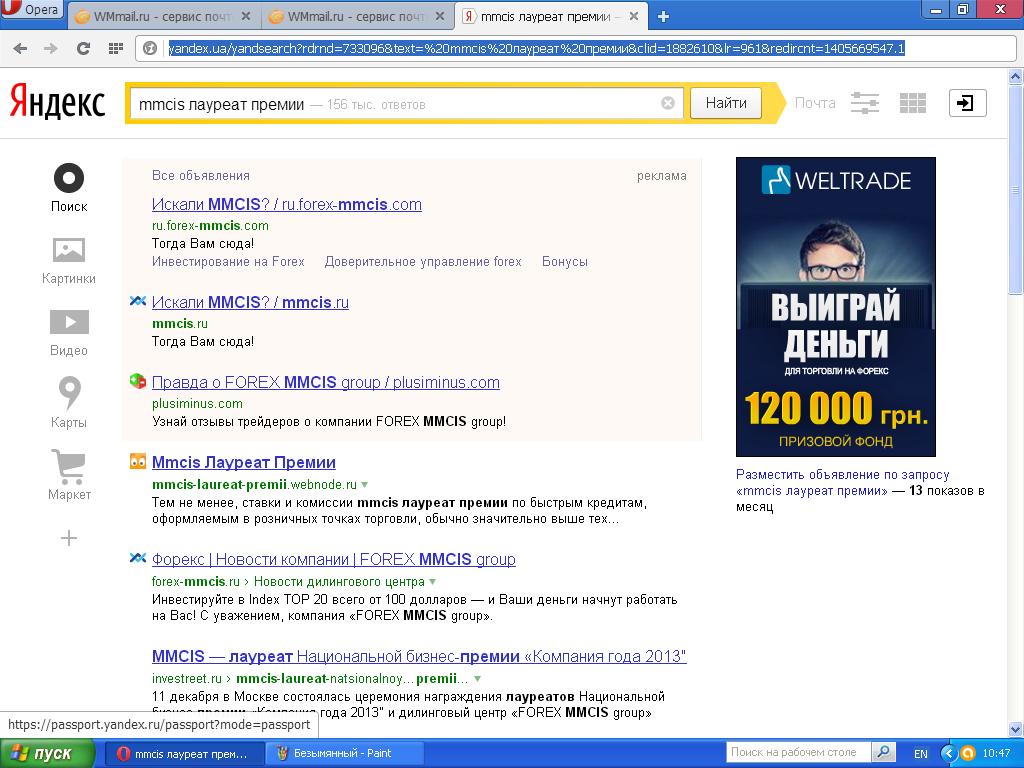
Task: Open Доверительное управление forex sublink
Action: coord(423,262)
